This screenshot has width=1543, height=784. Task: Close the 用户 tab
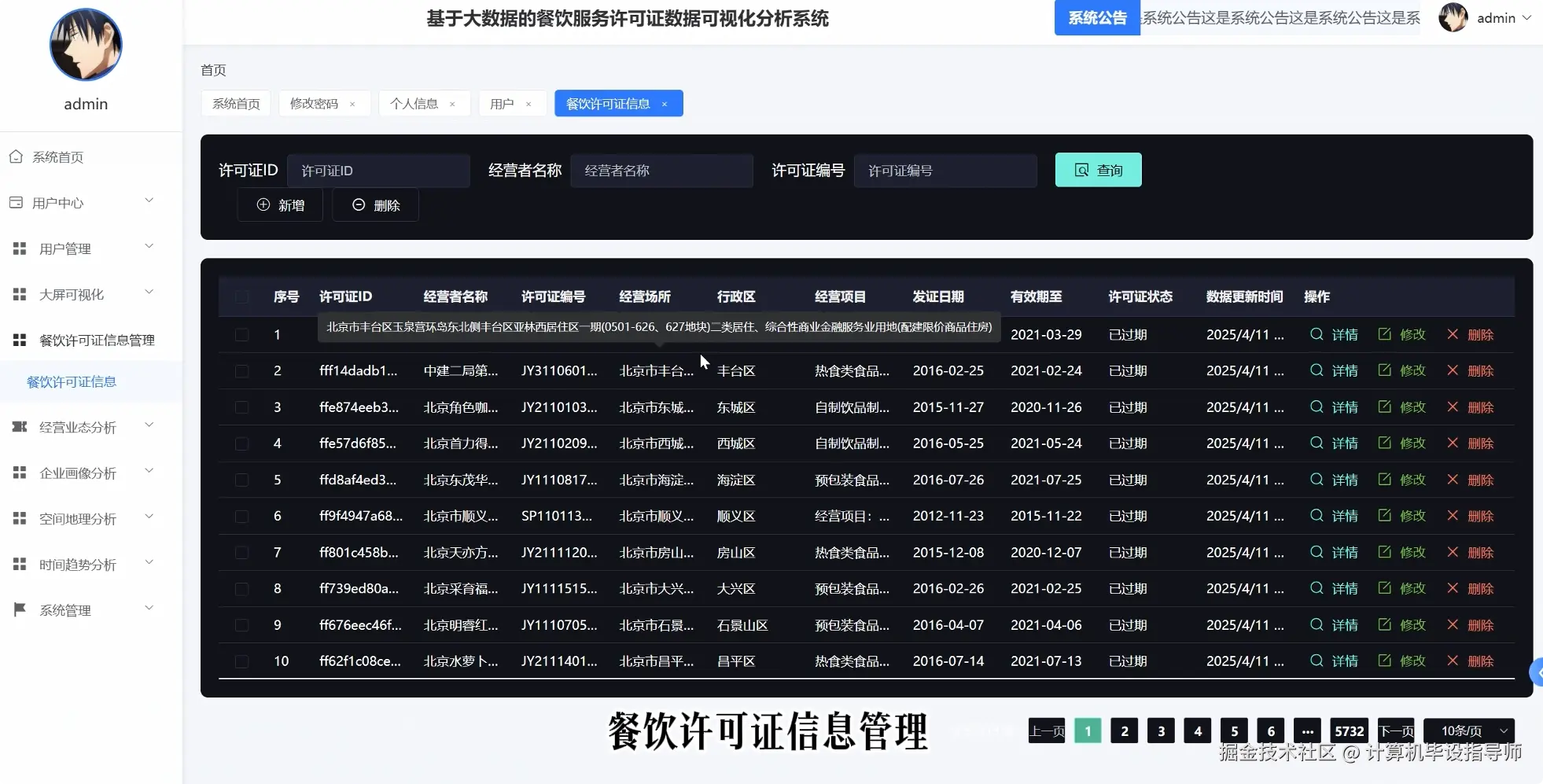(x=528, y=104)
